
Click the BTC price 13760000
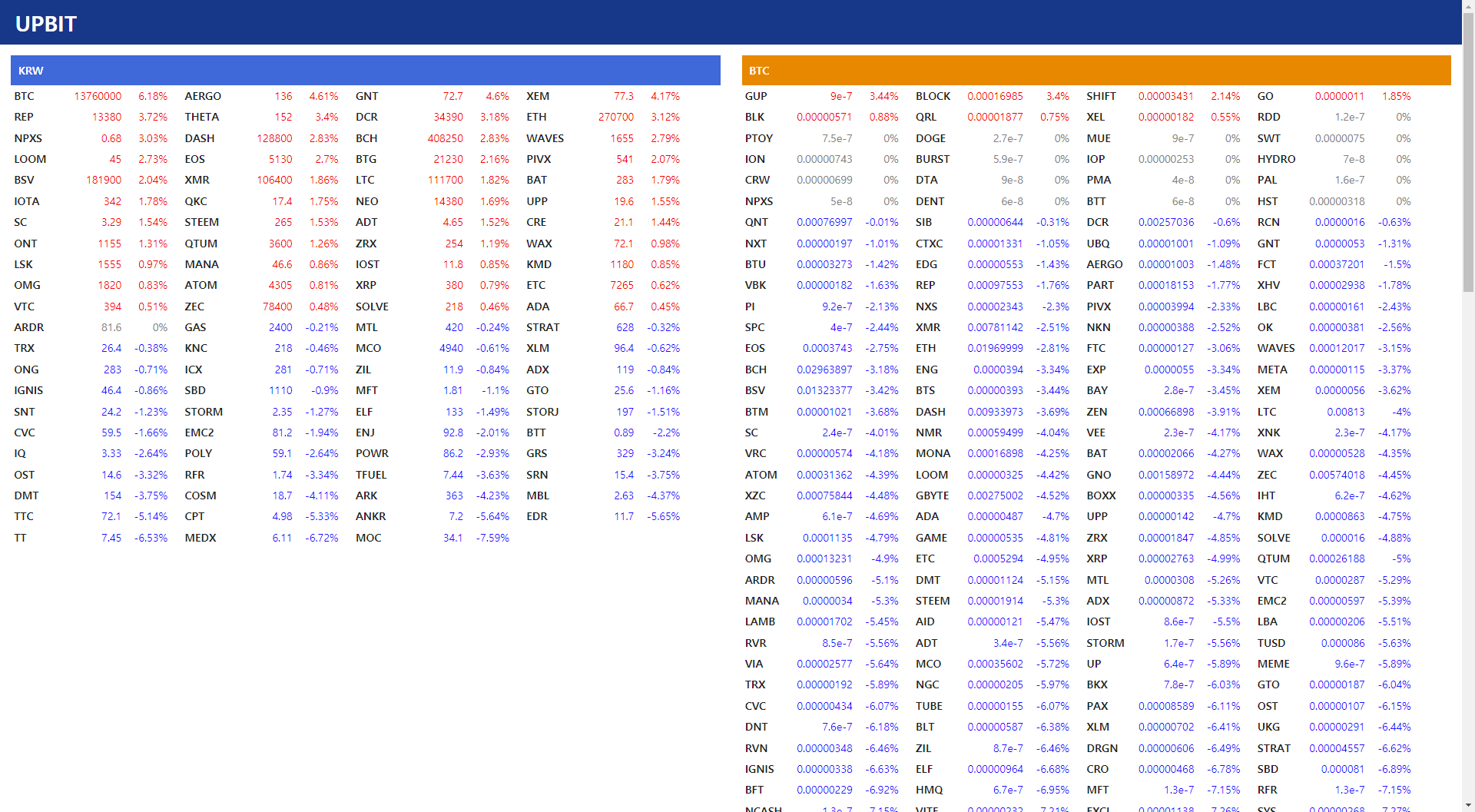98,96
